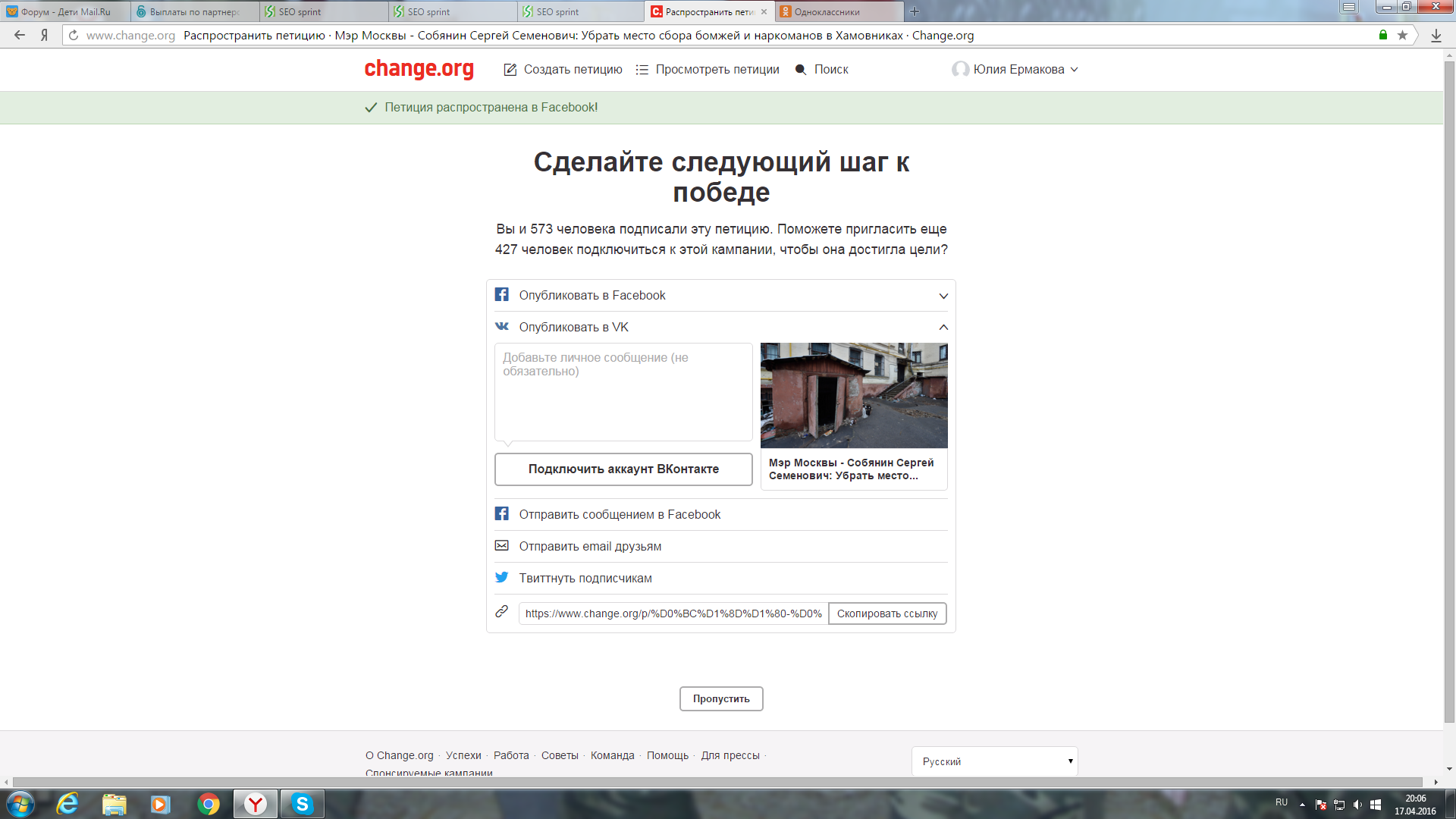Bookmark the page with the star icon
The height and width of the screenshot is (819, 1456).
tap(1402, 35)
